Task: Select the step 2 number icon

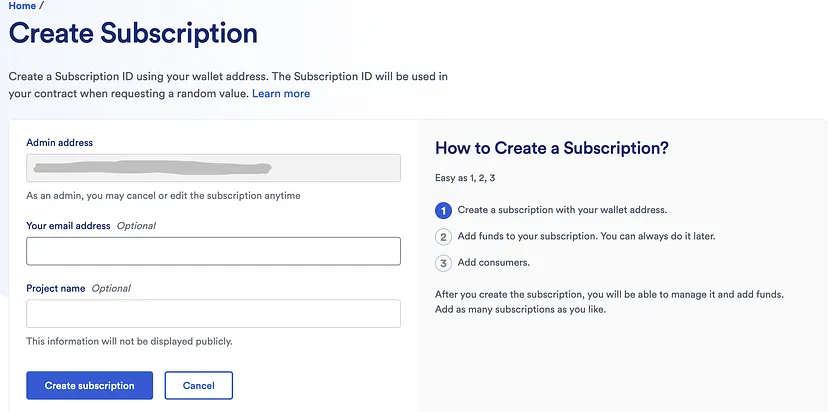Action: coord(444,237)
